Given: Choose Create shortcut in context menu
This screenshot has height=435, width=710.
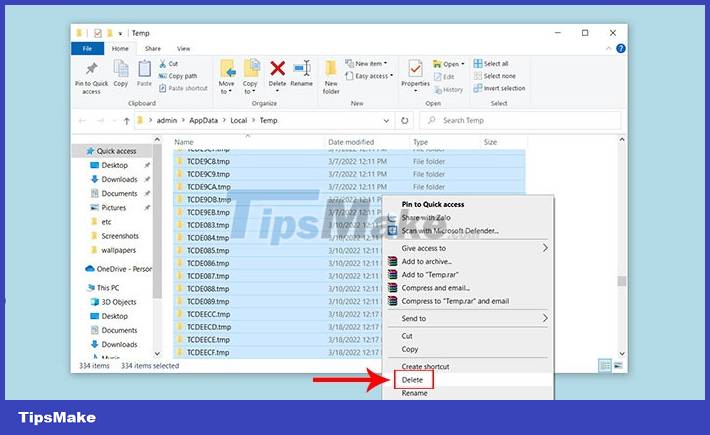Looking at the screenshot, I should pos(468,367).
